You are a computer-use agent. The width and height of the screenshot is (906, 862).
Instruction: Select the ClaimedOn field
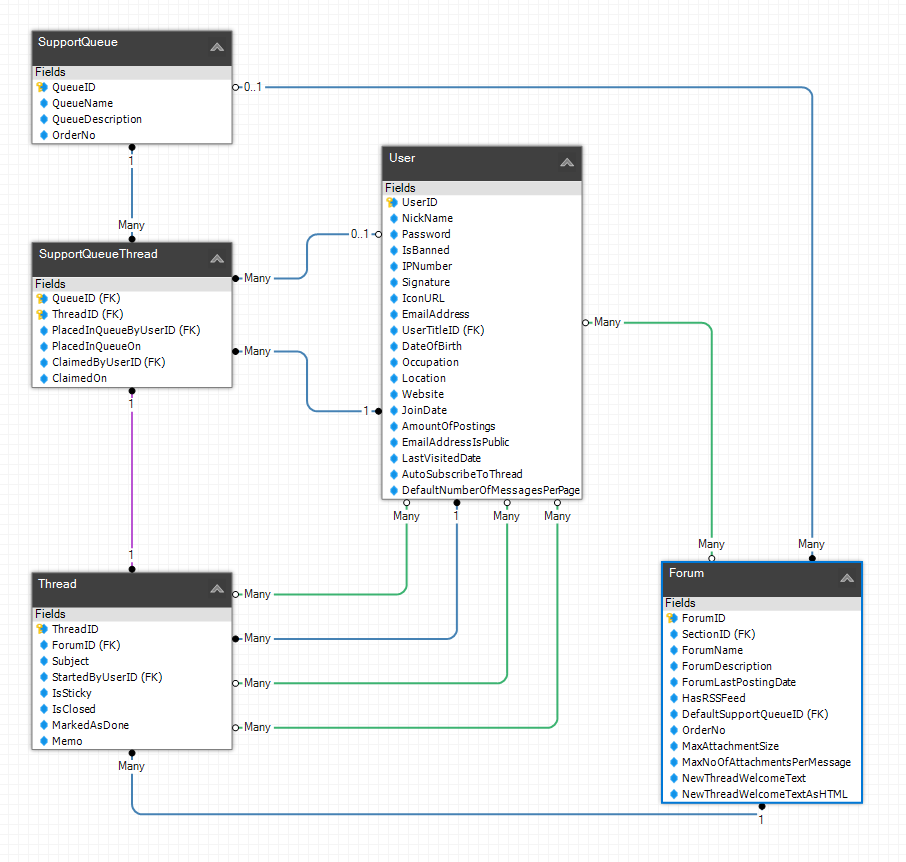click(132, 378)
